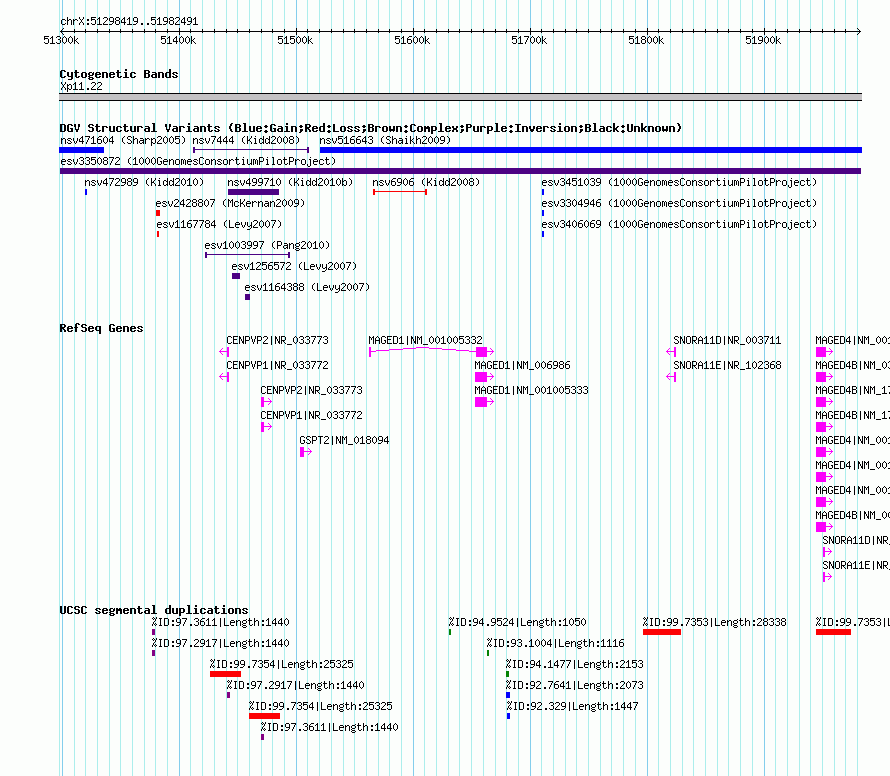This screenshot has width=890, height=776.
Task: Open gene SNORA11D|NR_003711 label
Action: pos(727,340)
